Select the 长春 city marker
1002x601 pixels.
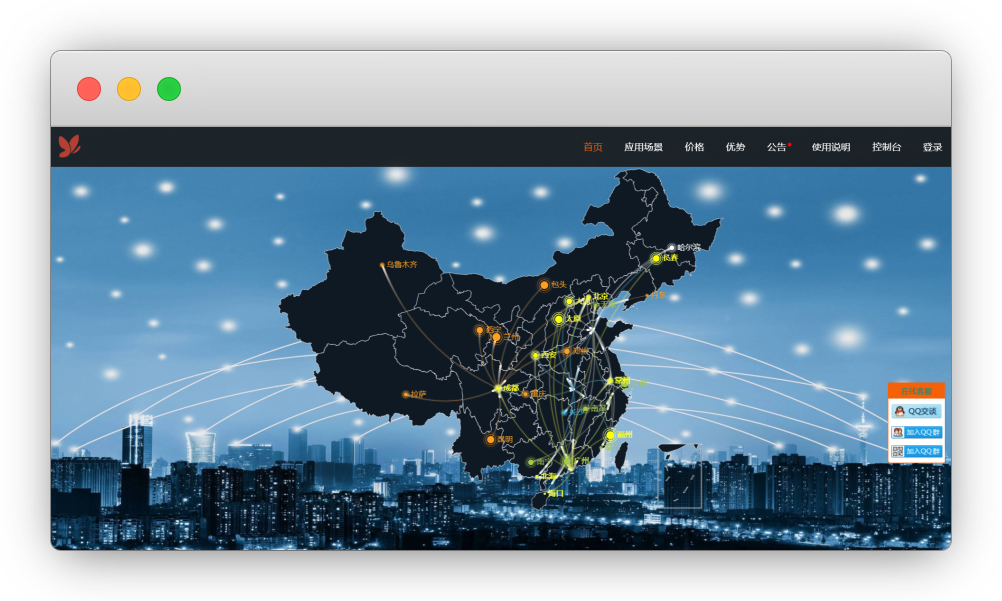[x=656, y=258]
